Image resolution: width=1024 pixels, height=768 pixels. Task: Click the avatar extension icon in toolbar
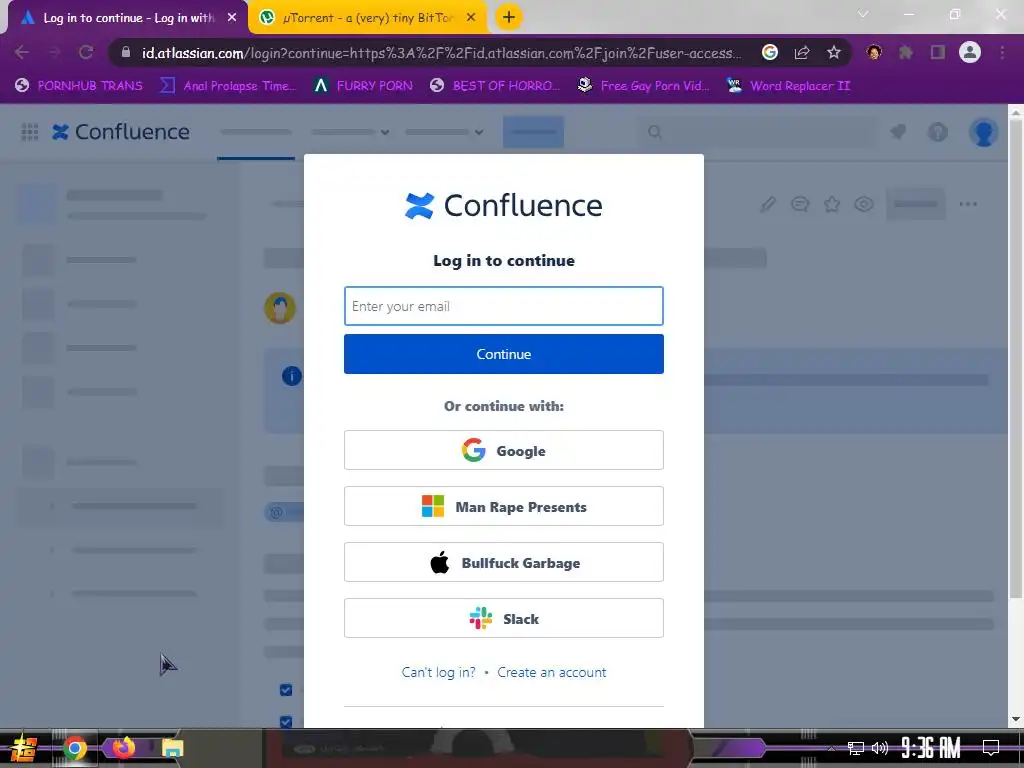874,52
